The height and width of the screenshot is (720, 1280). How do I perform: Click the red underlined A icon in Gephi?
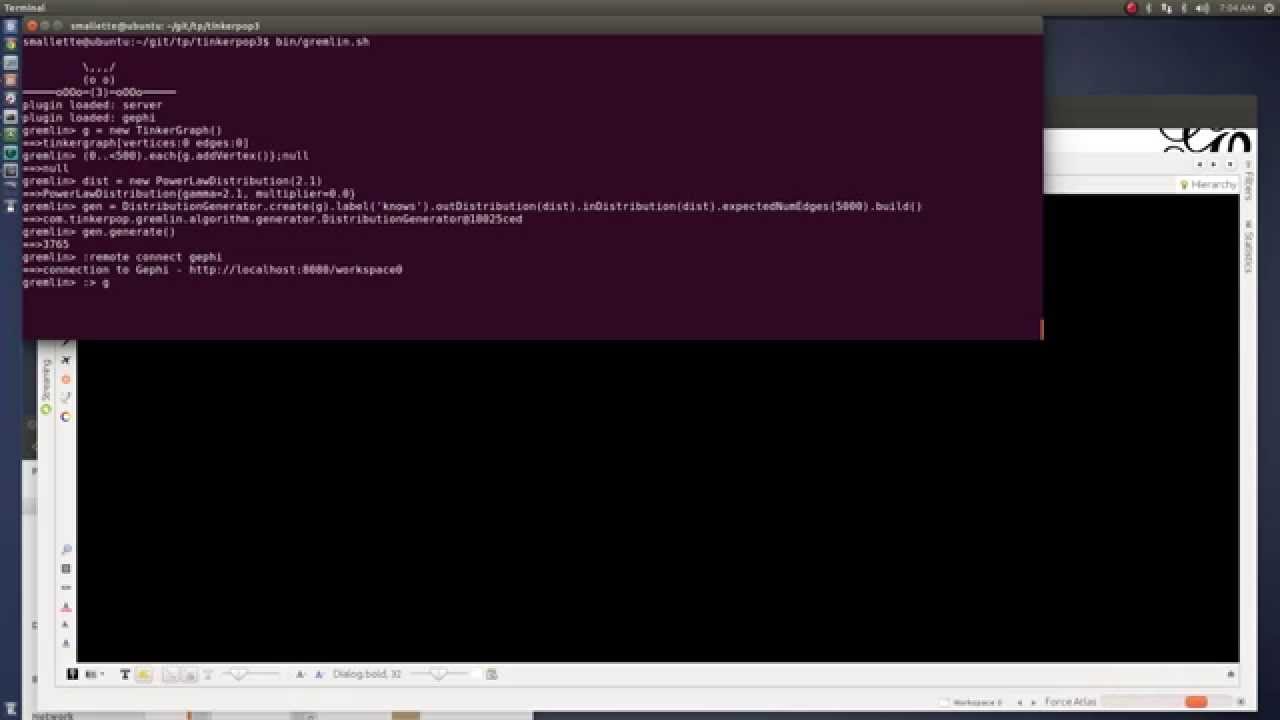[66, 607]
